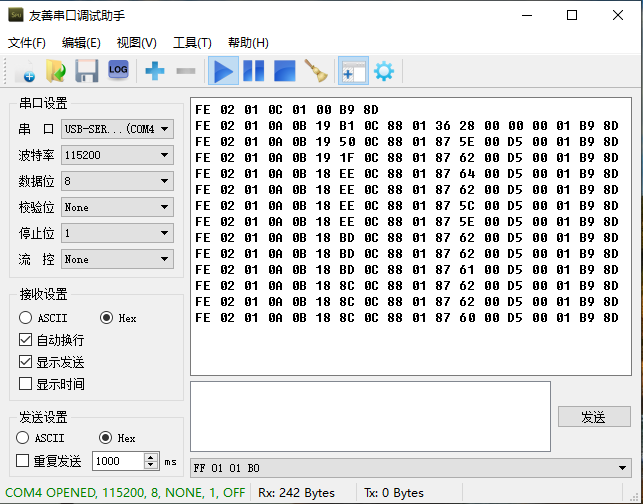The width and height of the screenshot is (643, 504).
Task: Minimize the 友善串口调试助手 window
Action: 527,15
